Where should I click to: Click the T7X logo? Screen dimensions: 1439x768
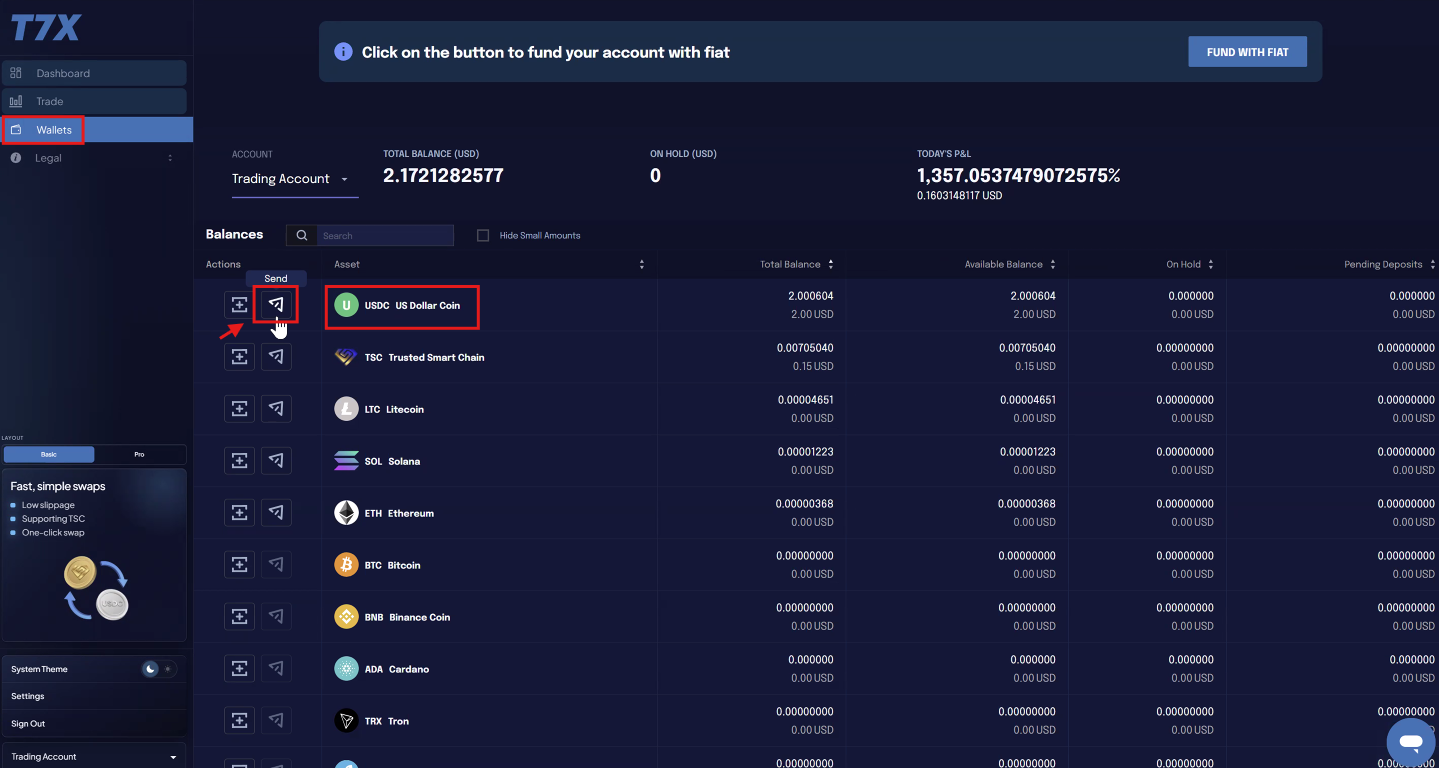tap(45, 27)
